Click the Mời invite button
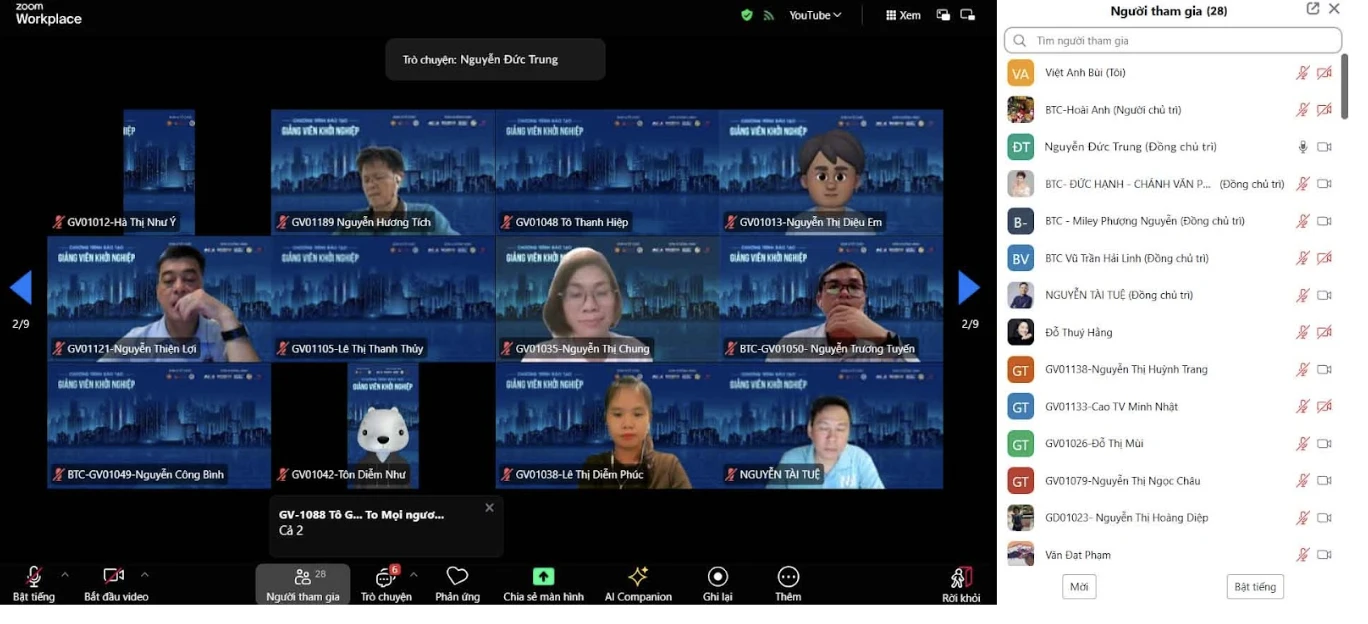Viewport: 1368px width, 624px height. click(1079, 587)
